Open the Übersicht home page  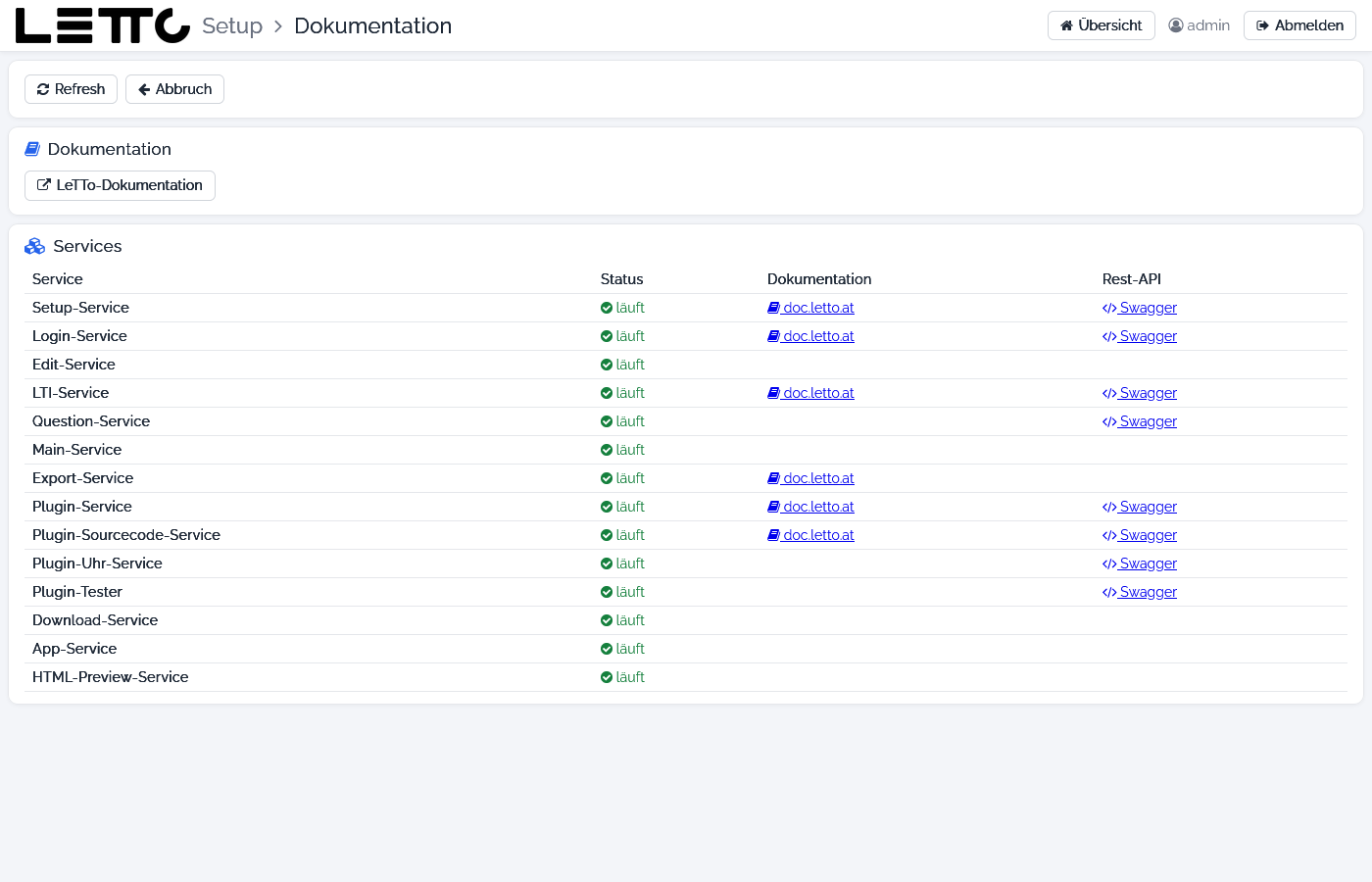pyautogui.click(x=1101, y=25)
